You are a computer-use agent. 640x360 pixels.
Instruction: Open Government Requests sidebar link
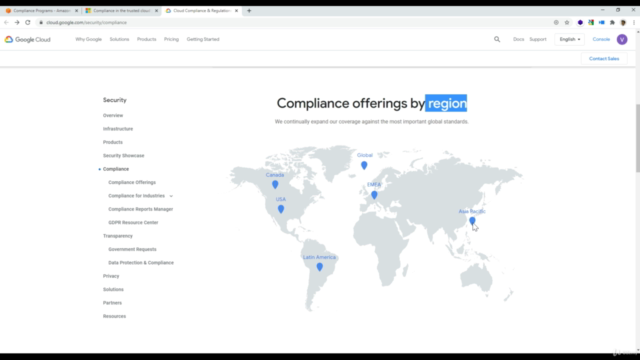pyautogui.click(x=132, y=249)
